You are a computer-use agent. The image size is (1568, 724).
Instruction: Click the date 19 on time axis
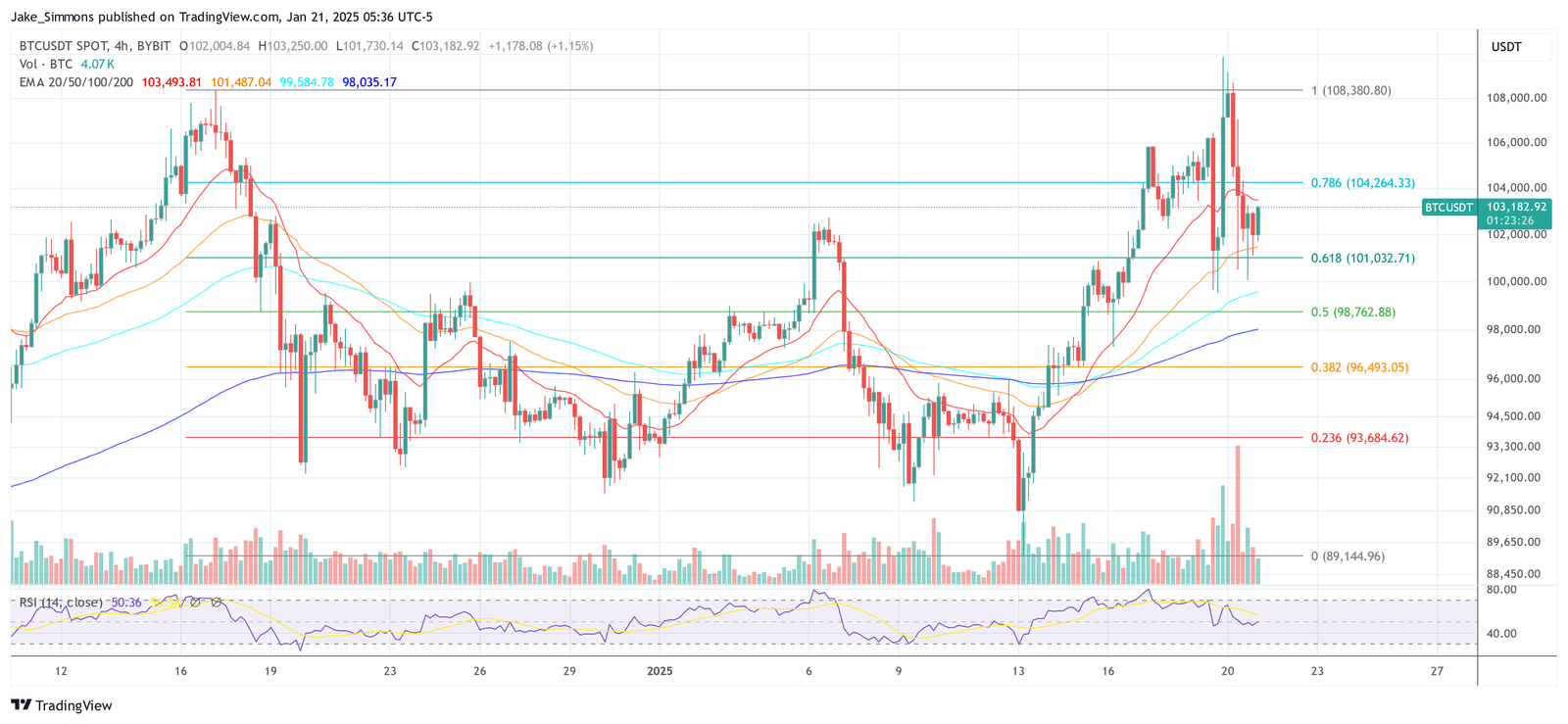click(270, 671)
